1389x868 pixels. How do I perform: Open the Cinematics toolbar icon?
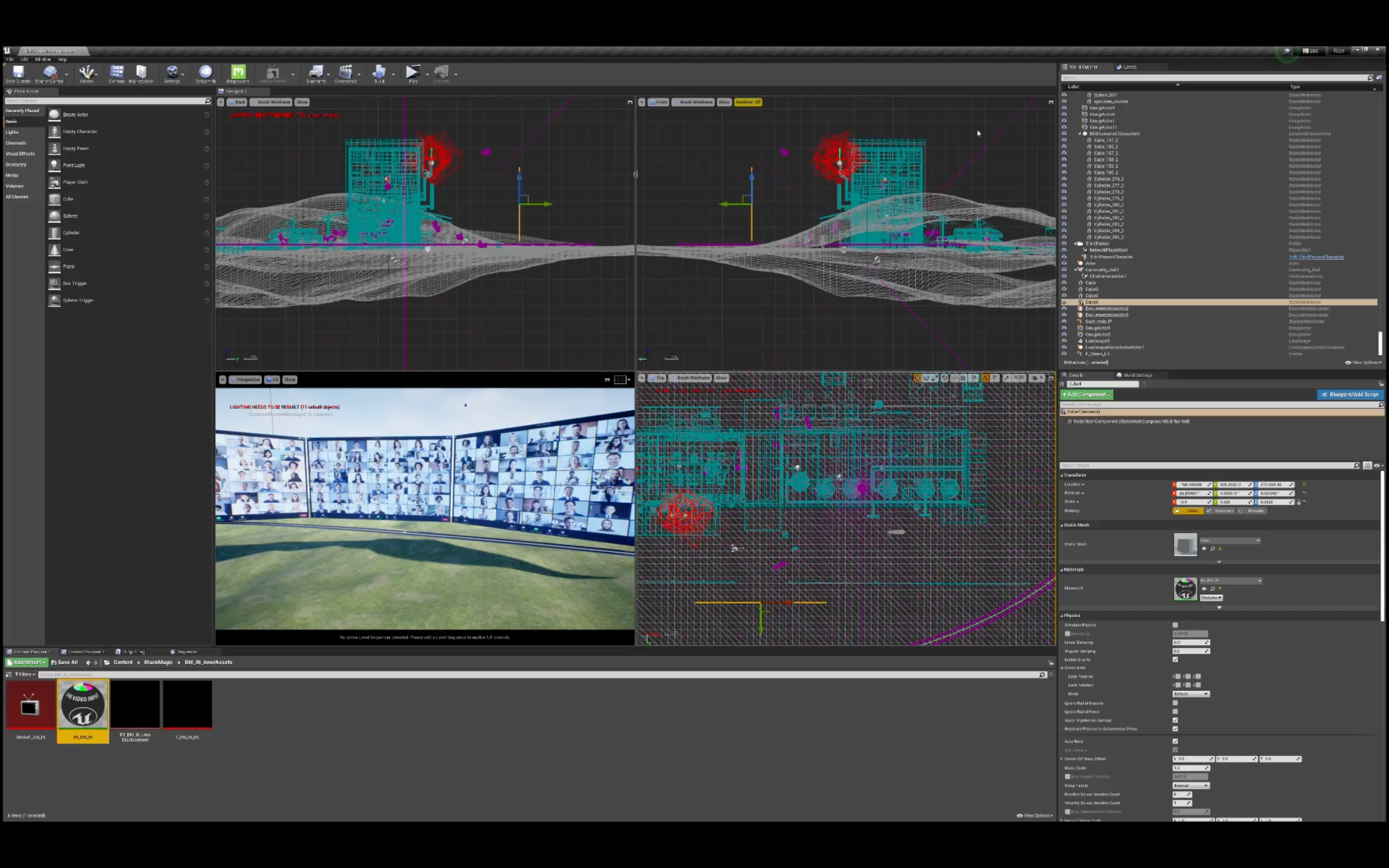click(x=345, y=73)
